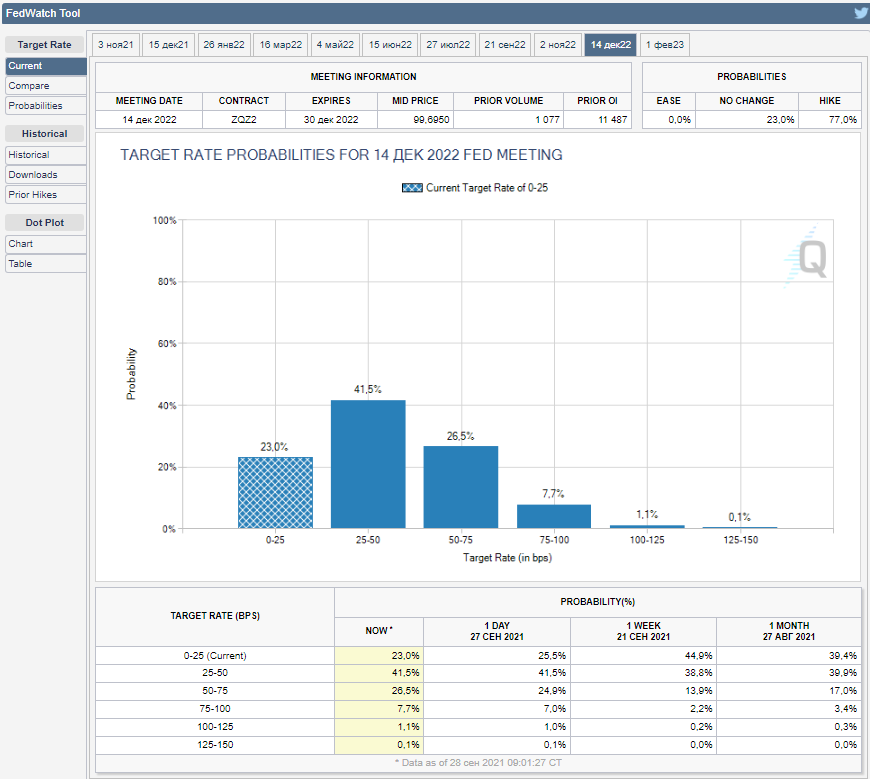Click the NO CHANGE 23,0% cell
This screenshot has width=870, height=779.
[x=747, y=120]
